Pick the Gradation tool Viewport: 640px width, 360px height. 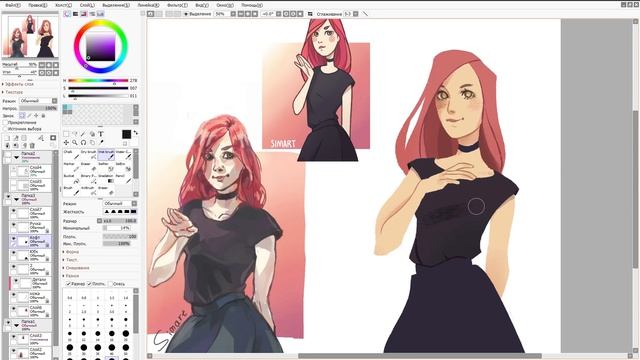point(106,179)
